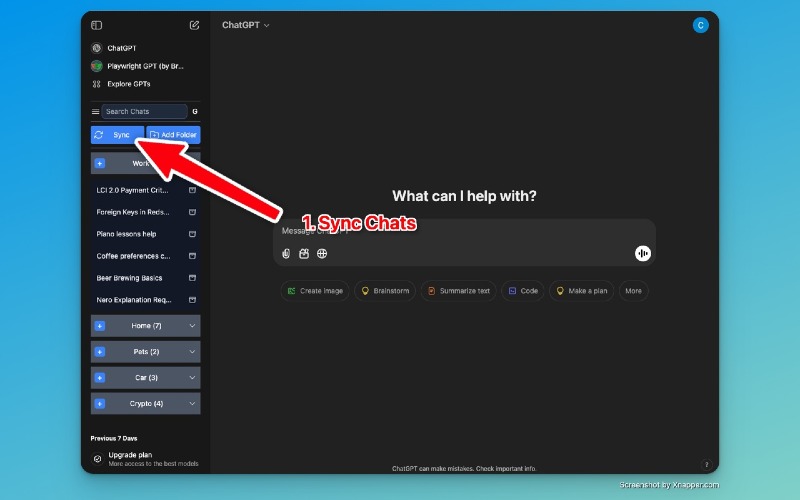Open the Coffee preferences chat
800x500 pixels.
pos(133,256)
